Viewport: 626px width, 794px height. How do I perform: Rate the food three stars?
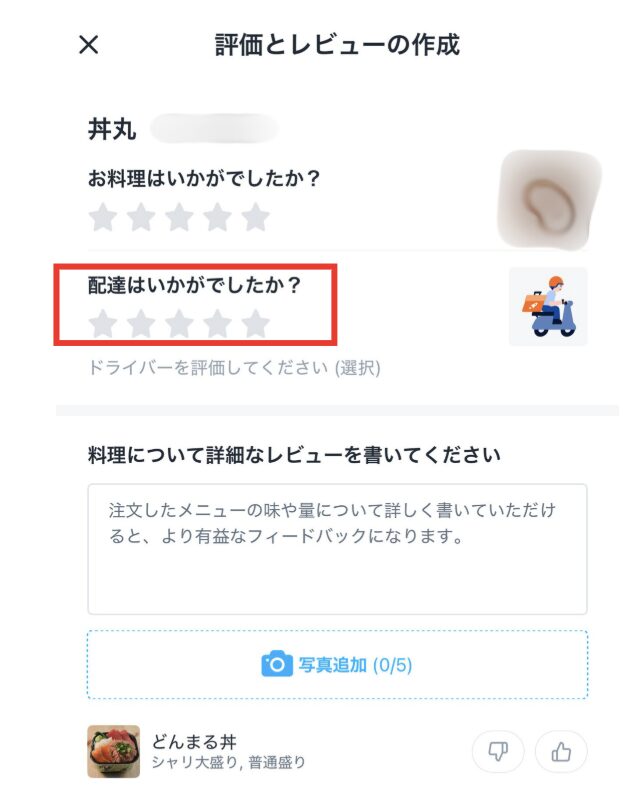[x=179, y=217]
